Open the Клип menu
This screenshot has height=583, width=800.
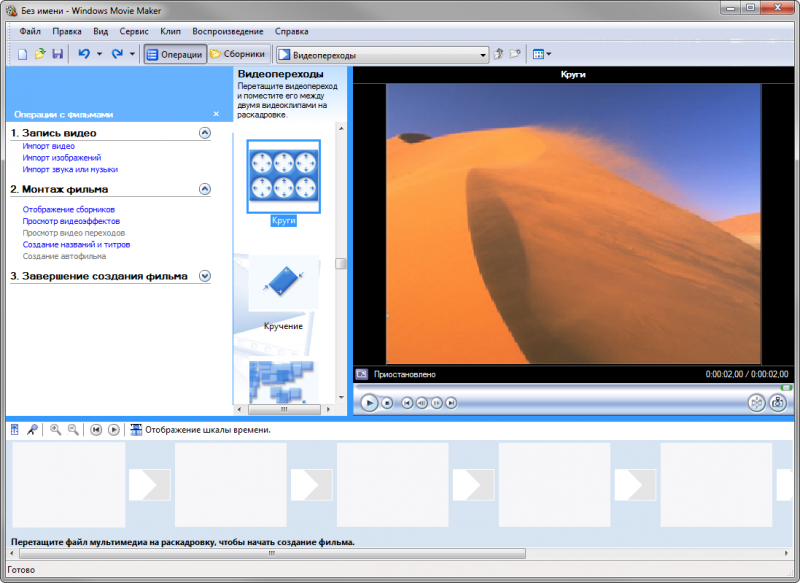tap(171, 31)
